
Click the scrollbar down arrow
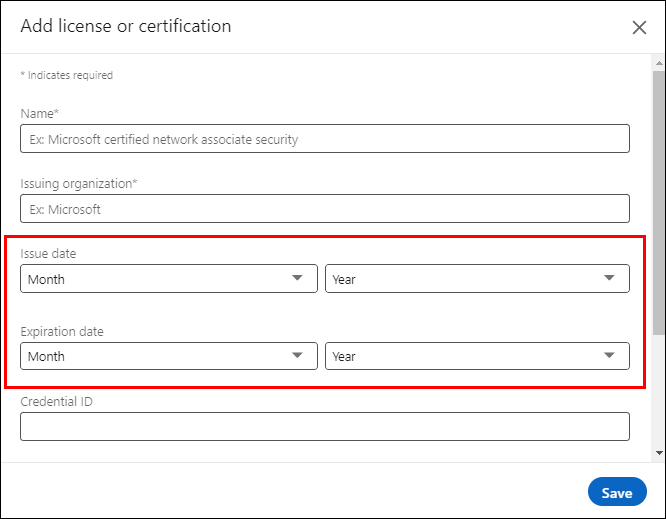pyautogui.click(x=659, y=453)
